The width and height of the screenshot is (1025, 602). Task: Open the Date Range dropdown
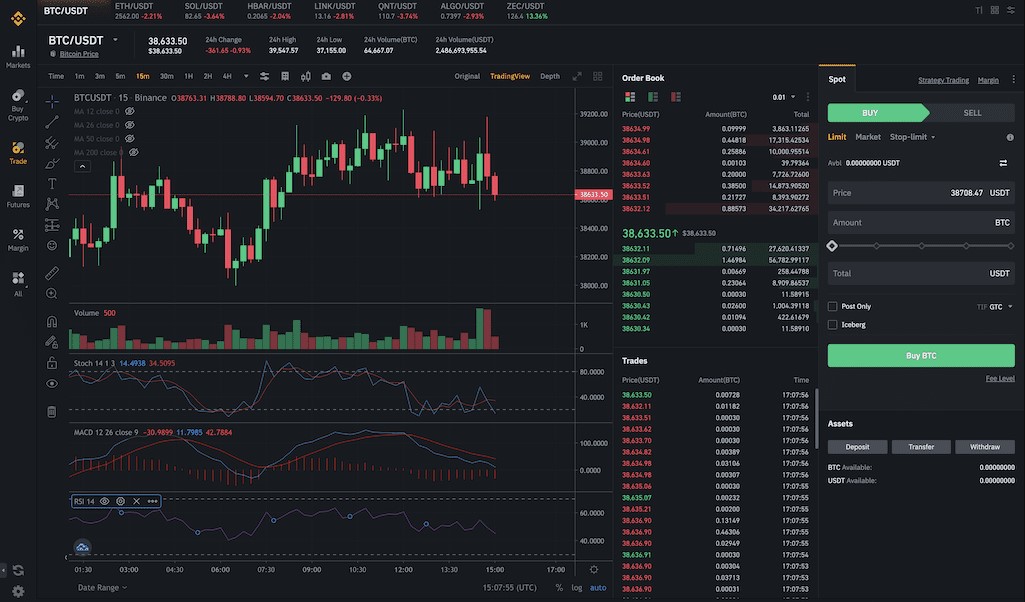(x=102, y=588)
